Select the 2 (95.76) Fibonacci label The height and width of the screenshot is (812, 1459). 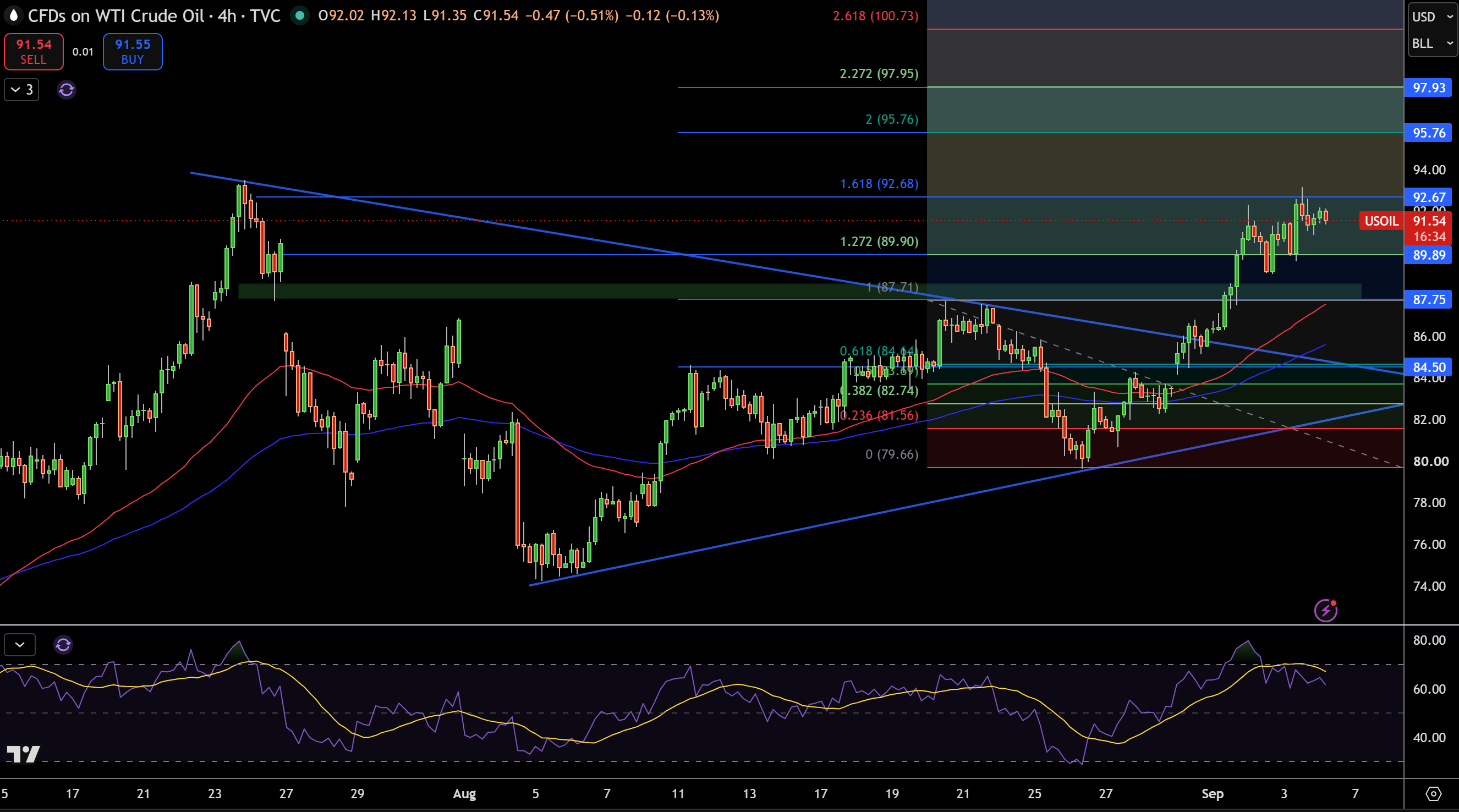tap(892, 119)
